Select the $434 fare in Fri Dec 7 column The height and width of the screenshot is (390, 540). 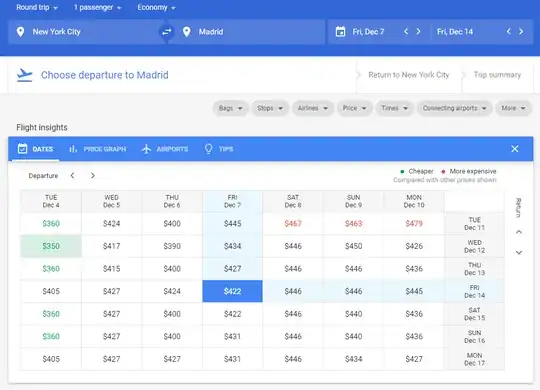[232, 246]
